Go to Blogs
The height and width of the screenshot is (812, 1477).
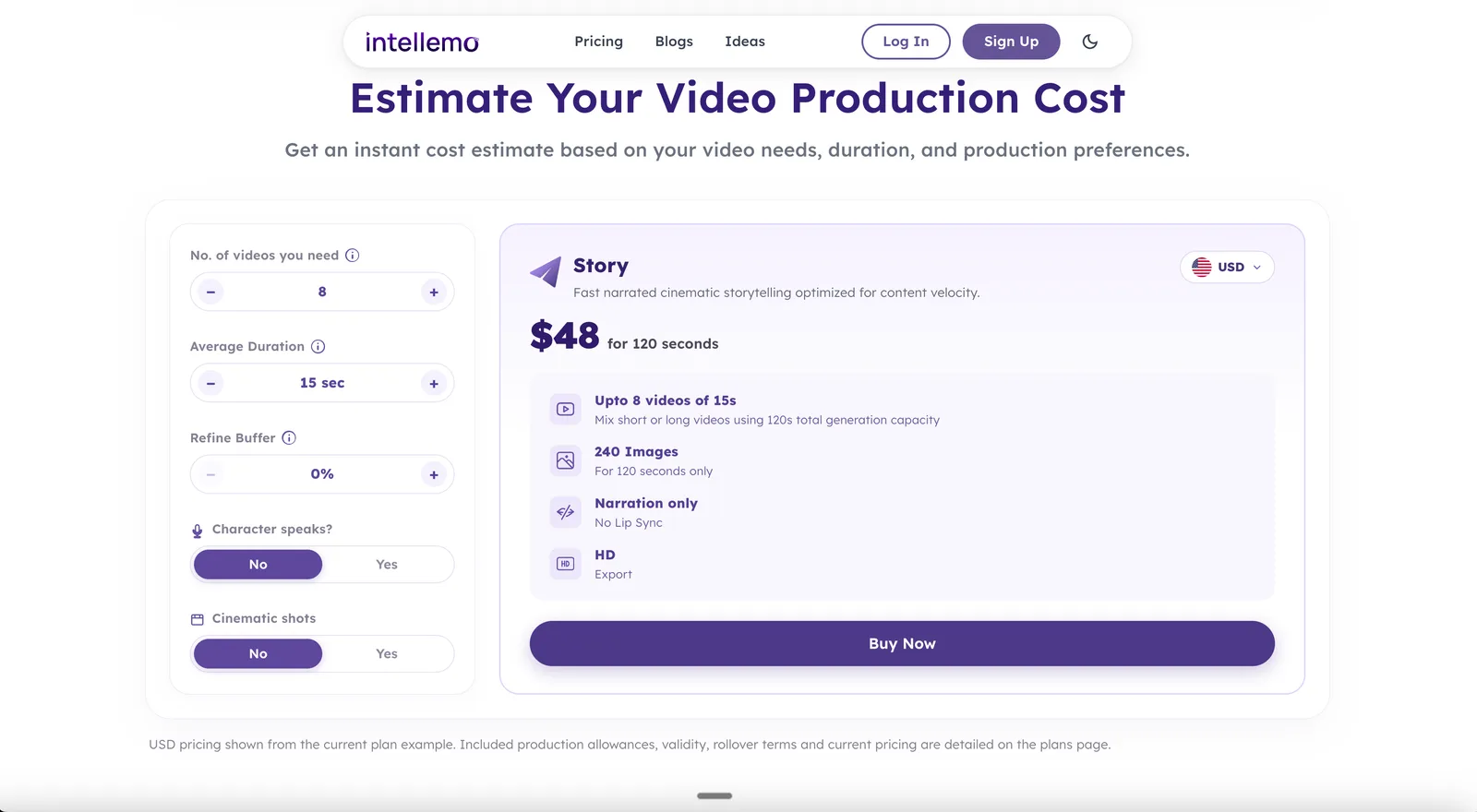tap(674, 42)
